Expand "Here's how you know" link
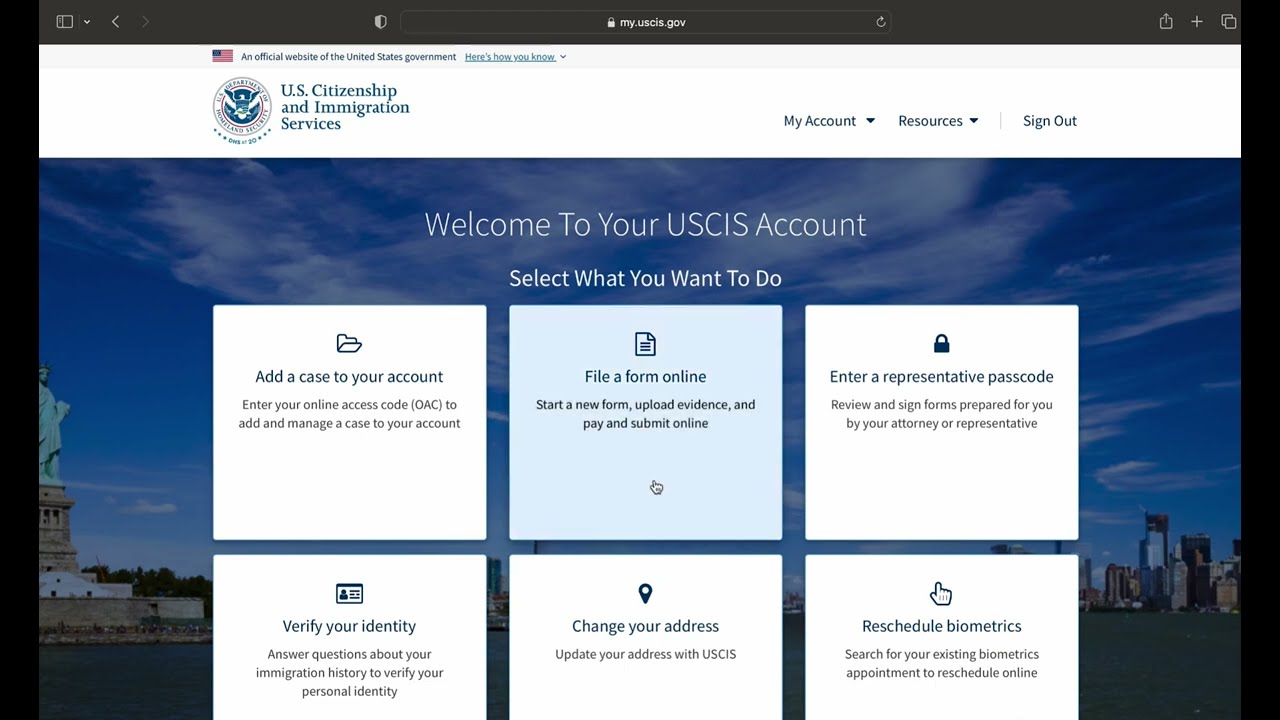1280x720 pixels. click(x=515, y=57)
